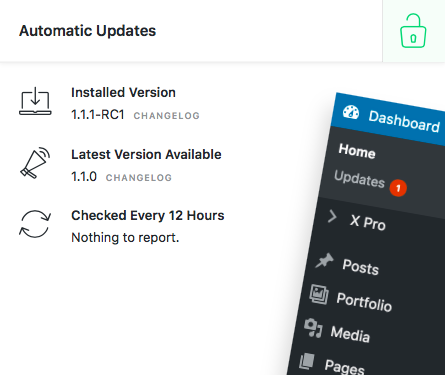Click the Installed Version download icon
Screen dimensions: 445x375
[x=35, y=101]
